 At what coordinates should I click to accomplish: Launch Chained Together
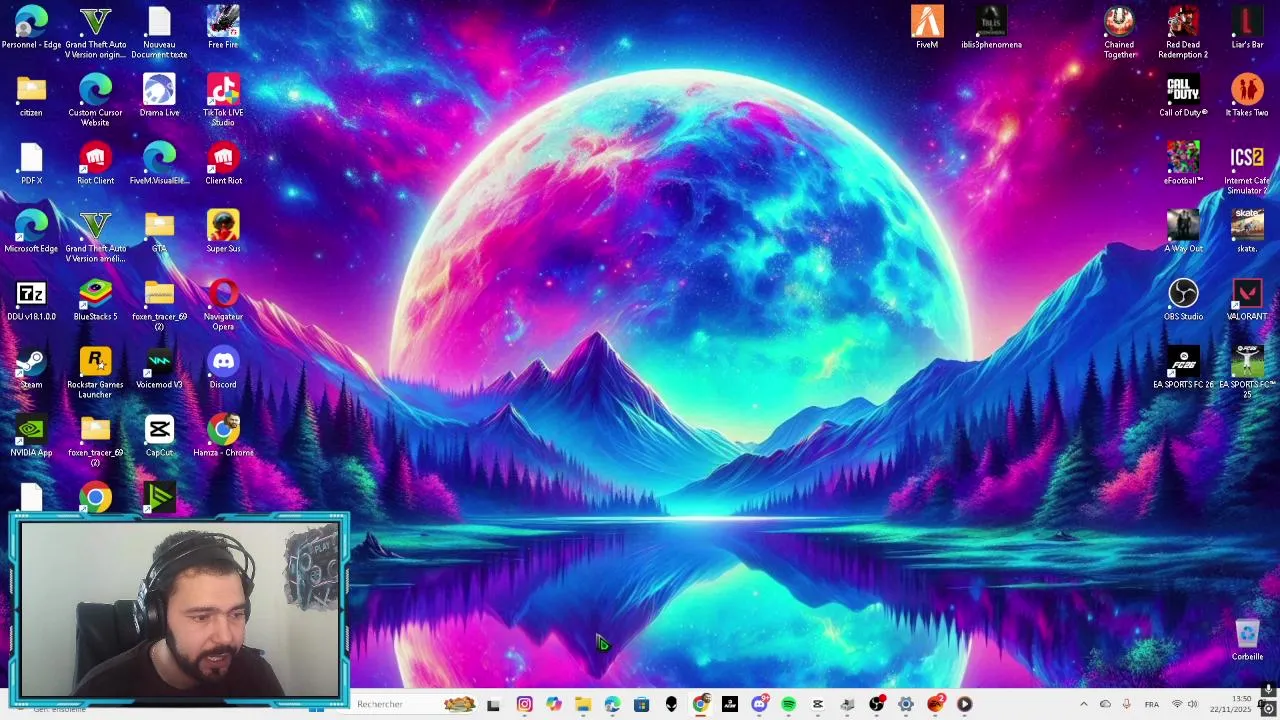pos(1119,32)
